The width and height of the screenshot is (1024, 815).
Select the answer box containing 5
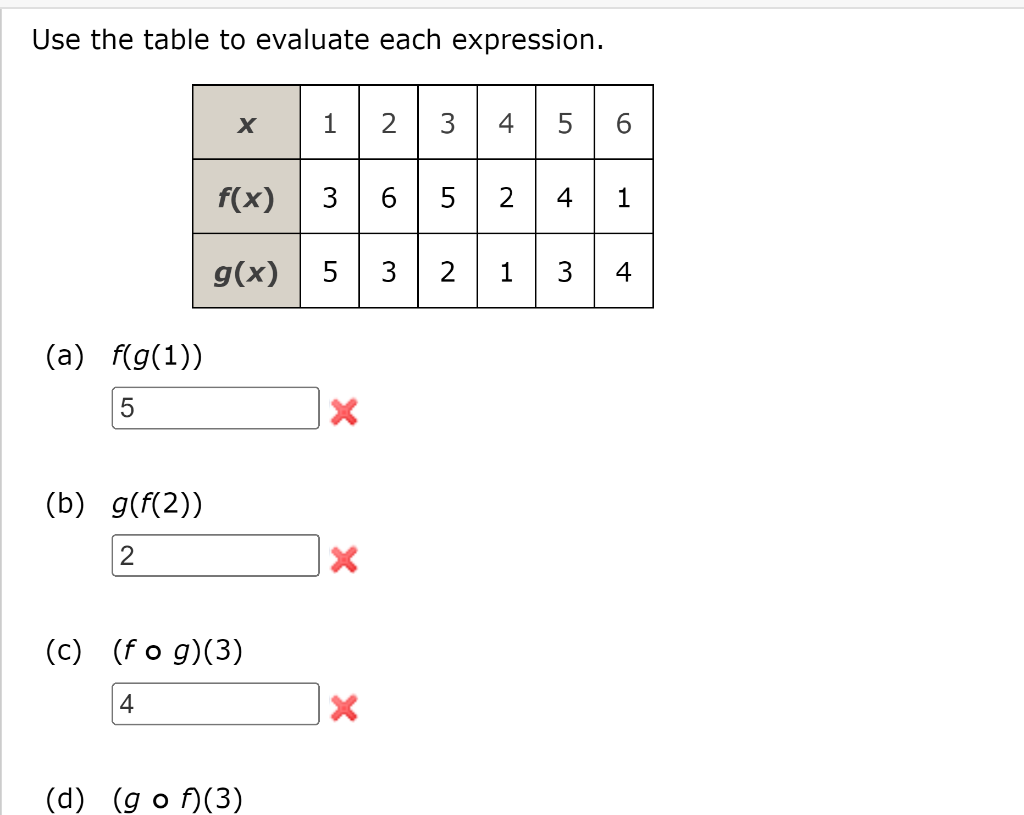click(x=215, y=407)
